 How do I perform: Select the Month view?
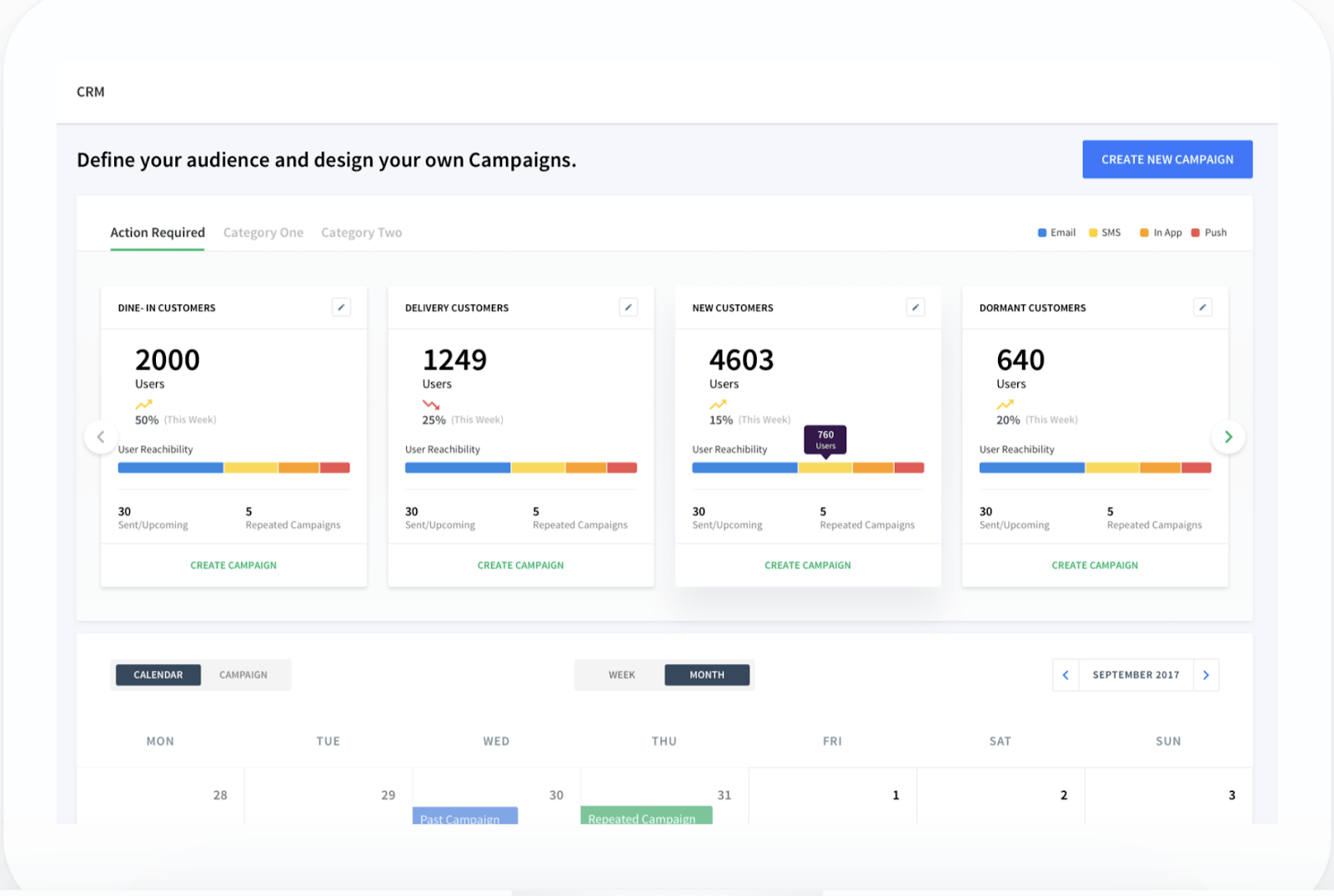[707, 675]
